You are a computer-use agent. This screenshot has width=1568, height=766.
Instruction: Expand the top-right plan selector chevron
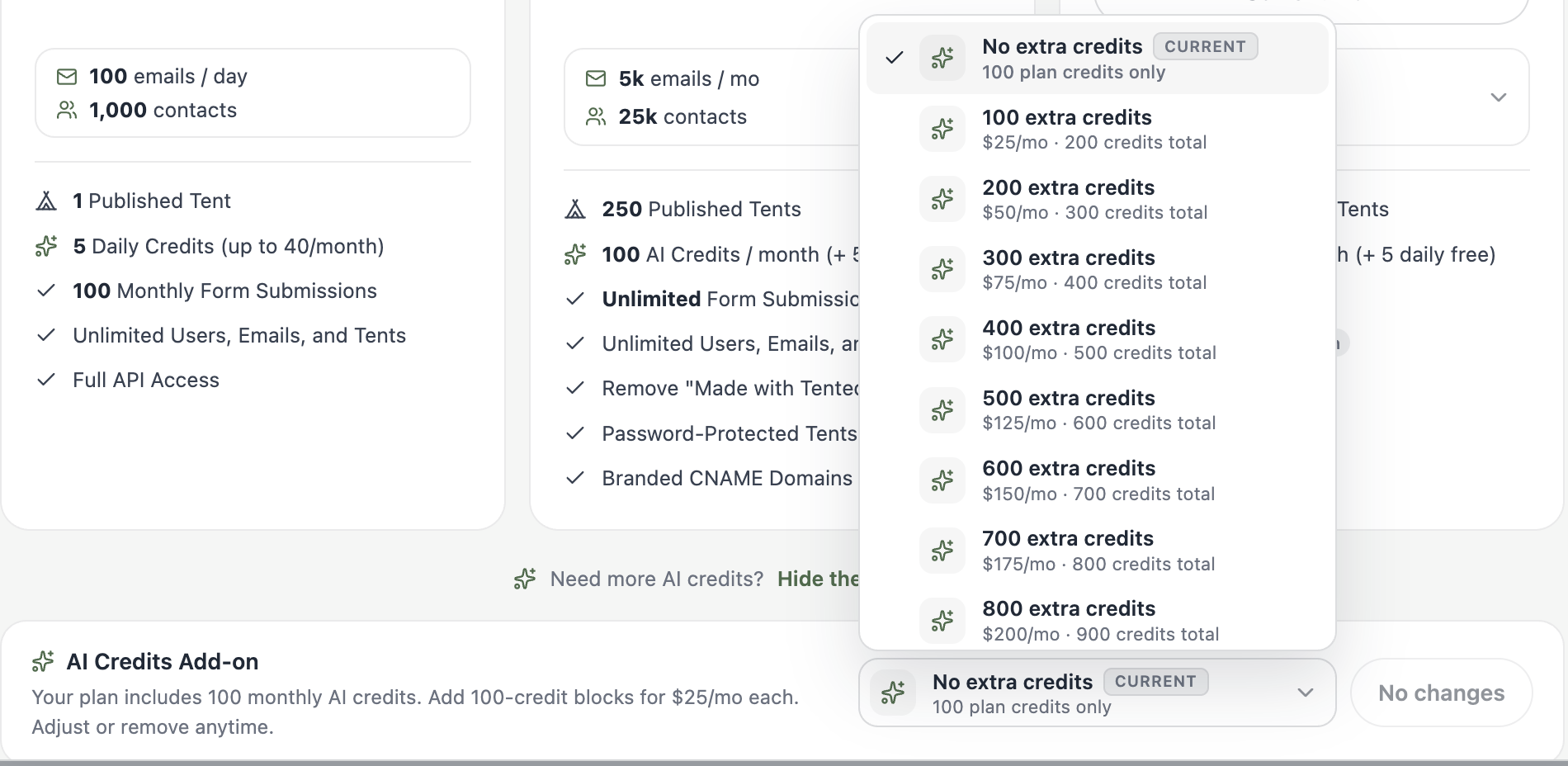point(1499,97)
